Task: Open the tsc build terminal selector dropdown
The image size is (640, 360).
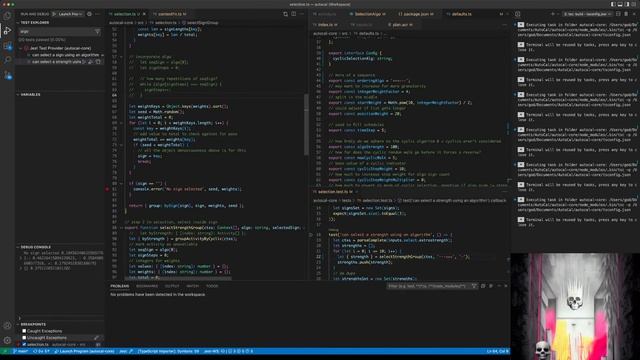Action: click(x=588, y=14)
